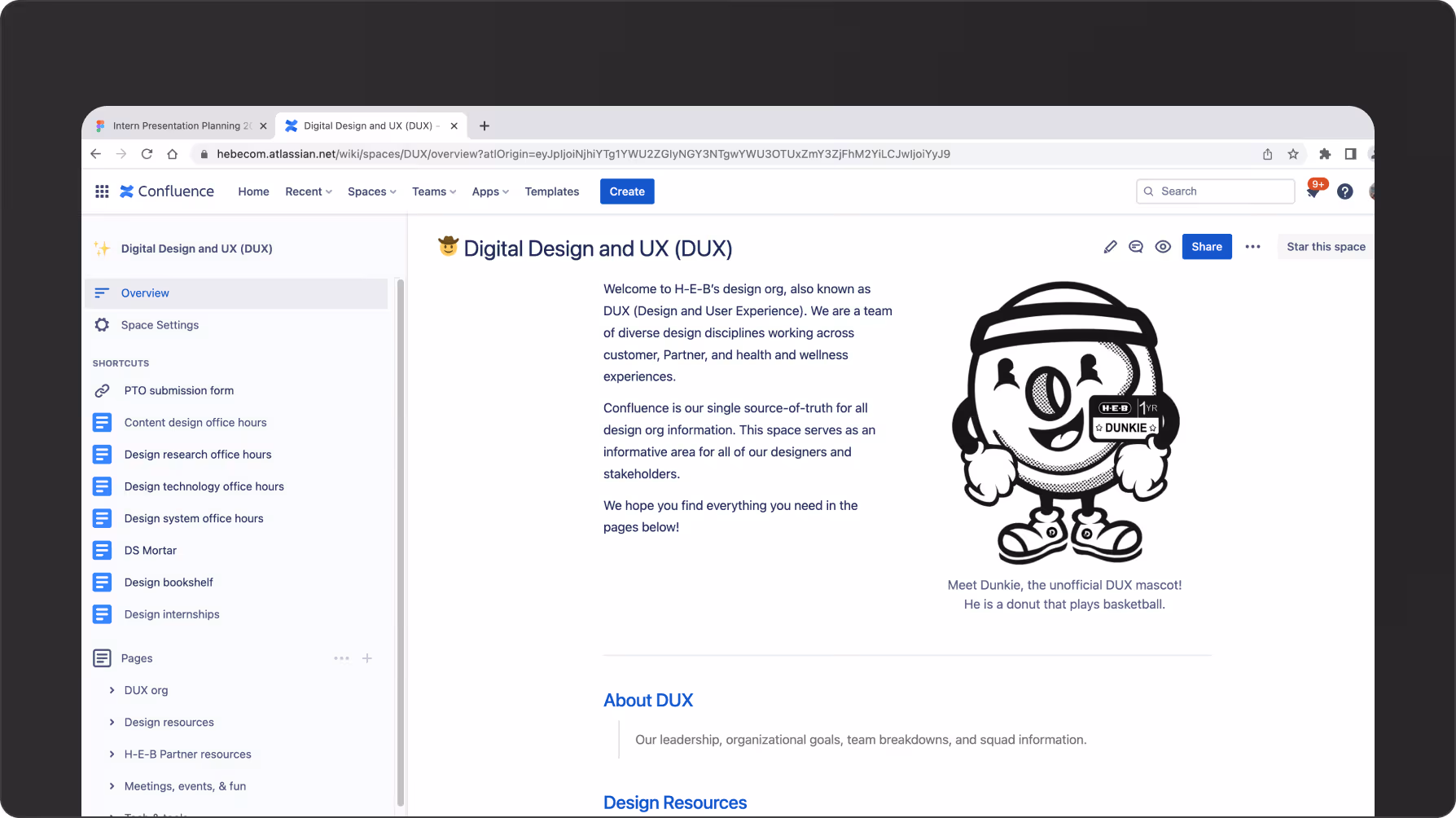The image size is (1456, 818).
Task: Star this space
Action: [x=1326, y=246]
